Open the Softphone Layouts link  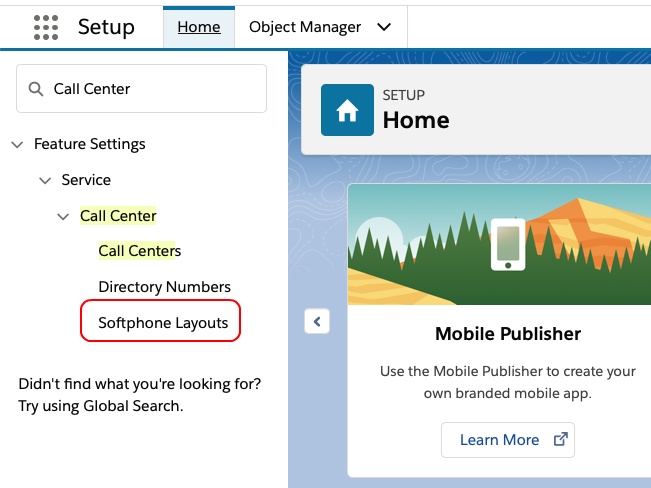point(163,323)
